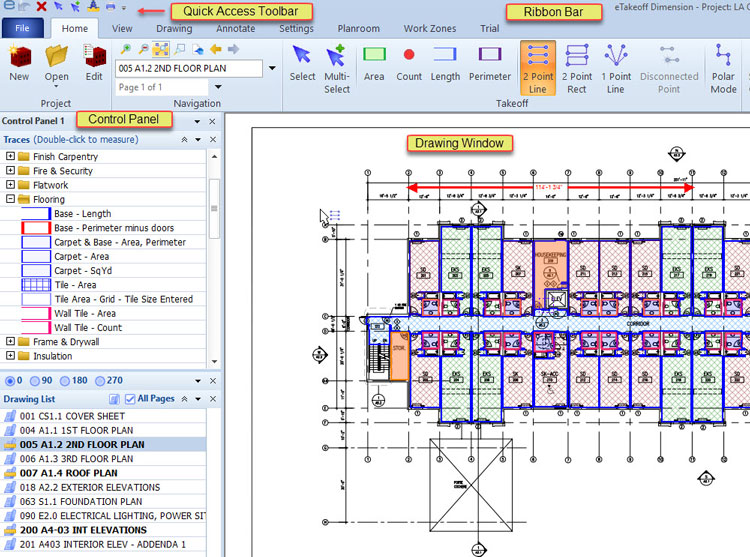This screenshot has width=750, height=557.
Task: Click the New project icon
Action: [19, 56]
